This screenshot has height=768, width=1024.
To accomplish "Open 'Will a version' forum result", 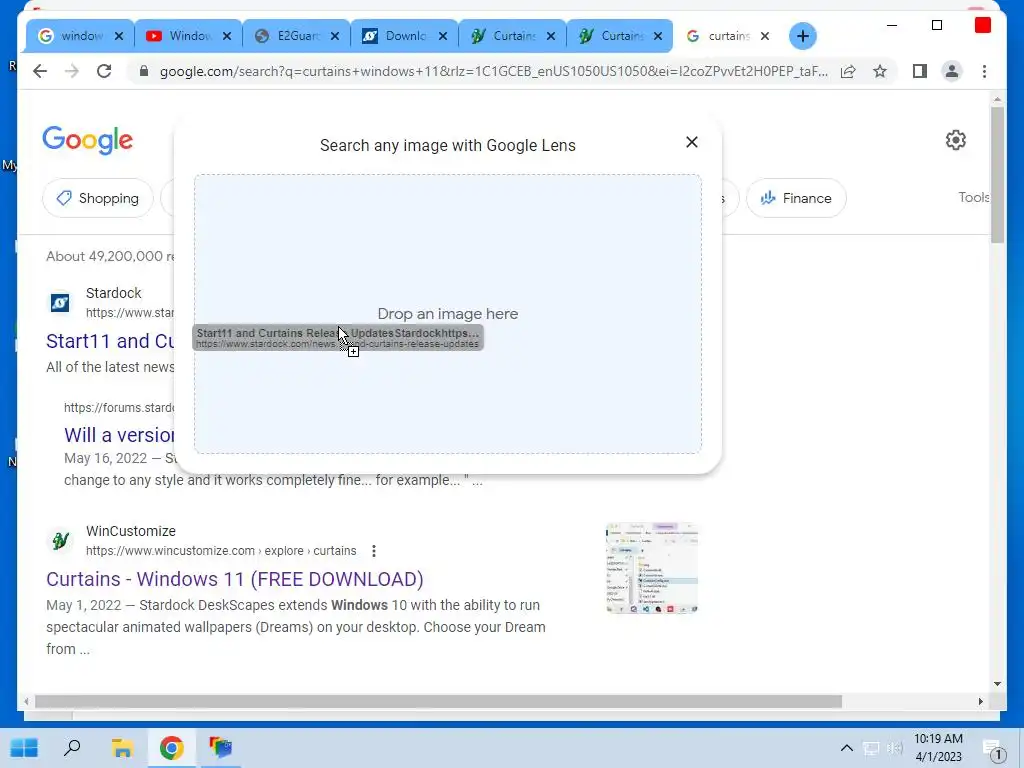I will pos(120,435).
